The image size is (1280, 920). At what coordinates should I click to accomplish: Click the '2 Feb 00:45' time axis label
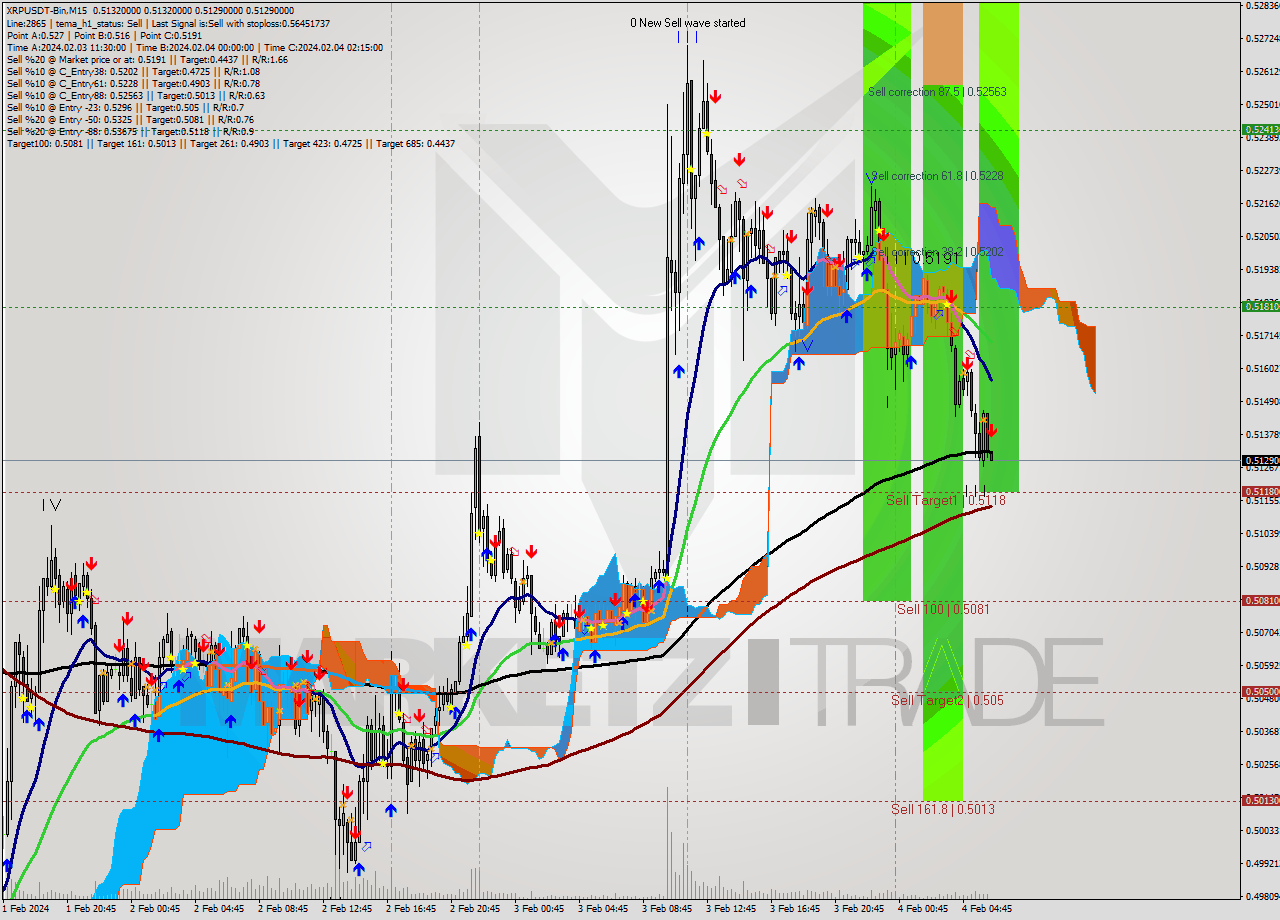154,909
